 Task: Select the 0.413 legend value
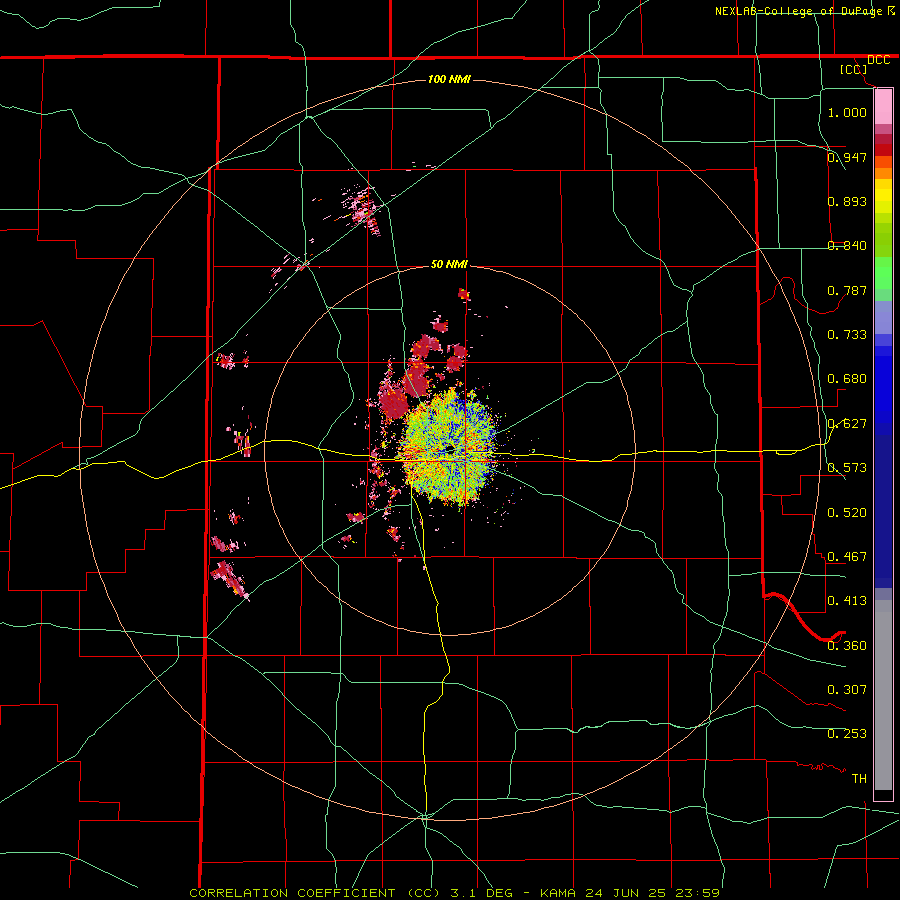(847, 600)
